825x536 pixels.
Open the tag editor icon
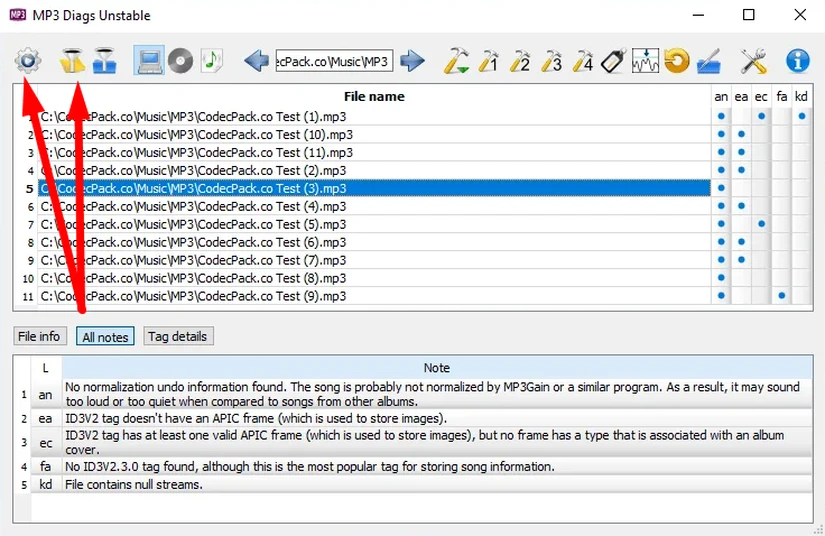click(x=613, y=61)
